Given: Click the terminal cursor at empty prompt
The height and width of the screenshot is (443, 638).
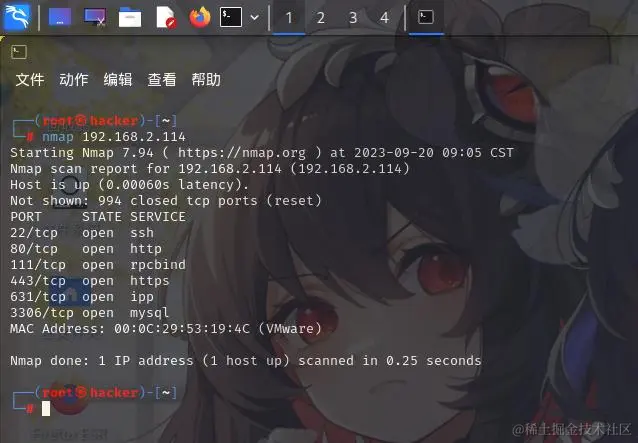Looking at the screenshot, I should tap(46, 408).
